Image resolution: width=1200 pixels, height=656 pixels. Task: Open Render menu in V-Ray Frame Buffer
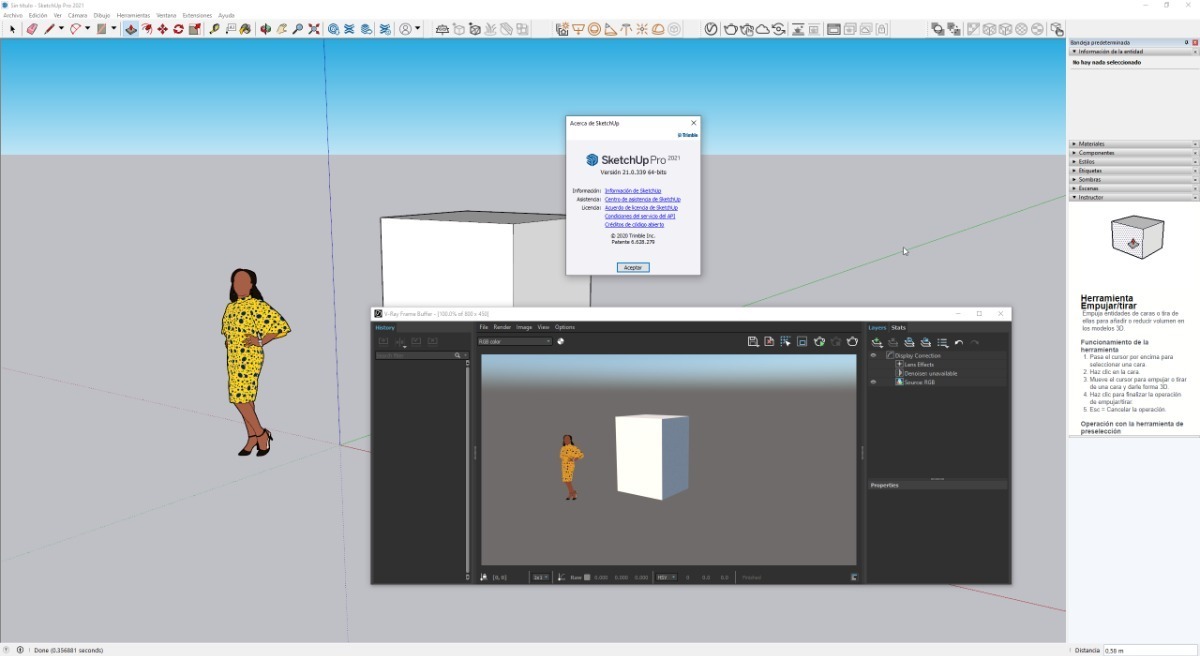pyautogui.click(x=502, y=327)
